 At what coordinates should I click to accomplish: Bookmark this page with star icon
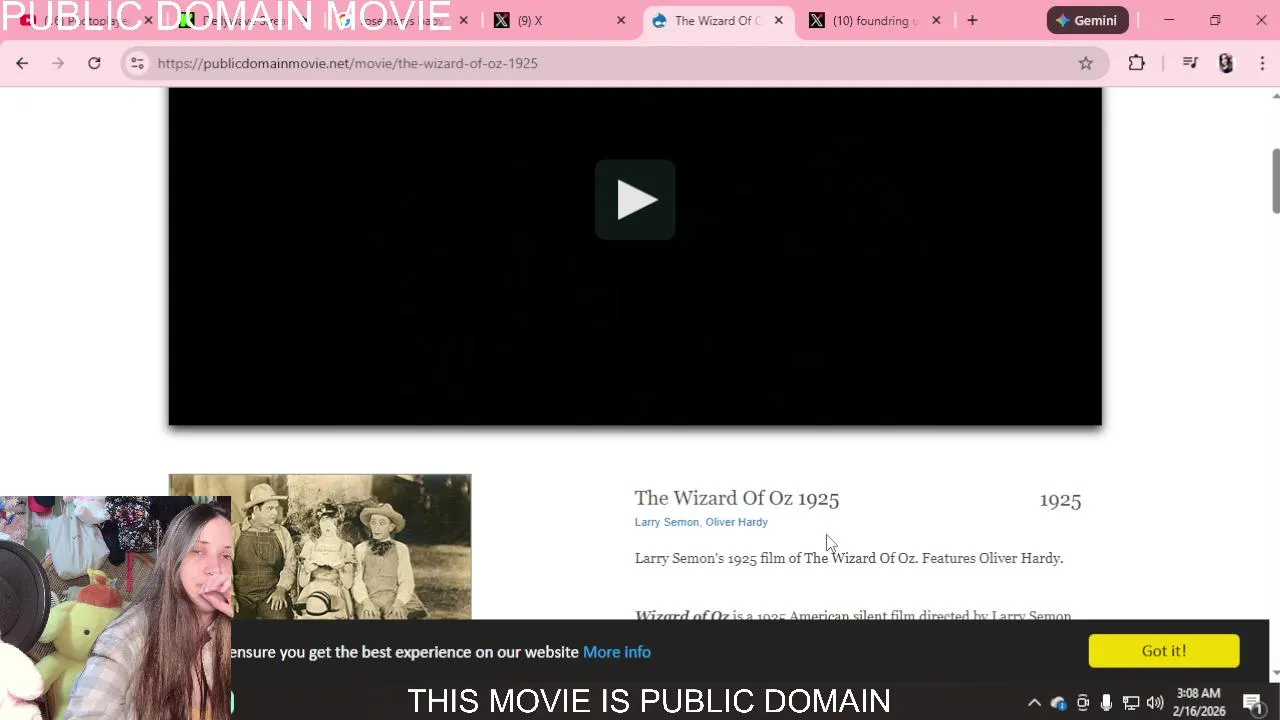pos(1086,63)
